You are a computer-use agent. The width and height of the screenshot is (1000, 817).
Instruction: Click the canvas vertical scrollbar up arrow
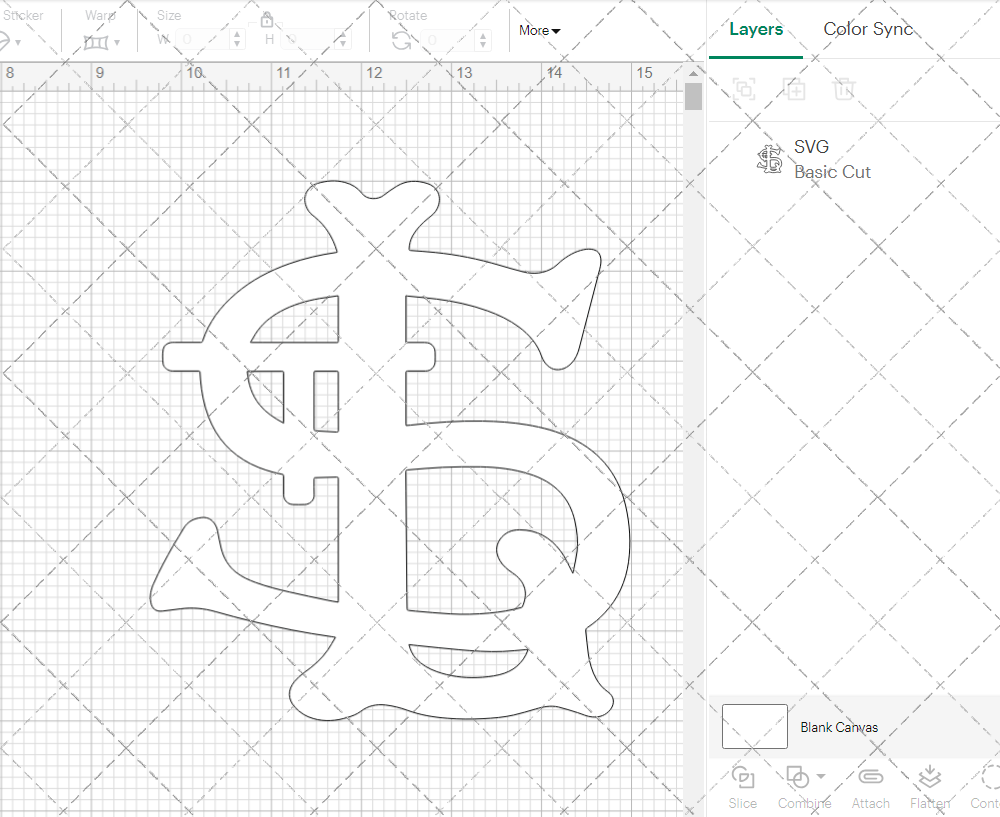(693, 73)
